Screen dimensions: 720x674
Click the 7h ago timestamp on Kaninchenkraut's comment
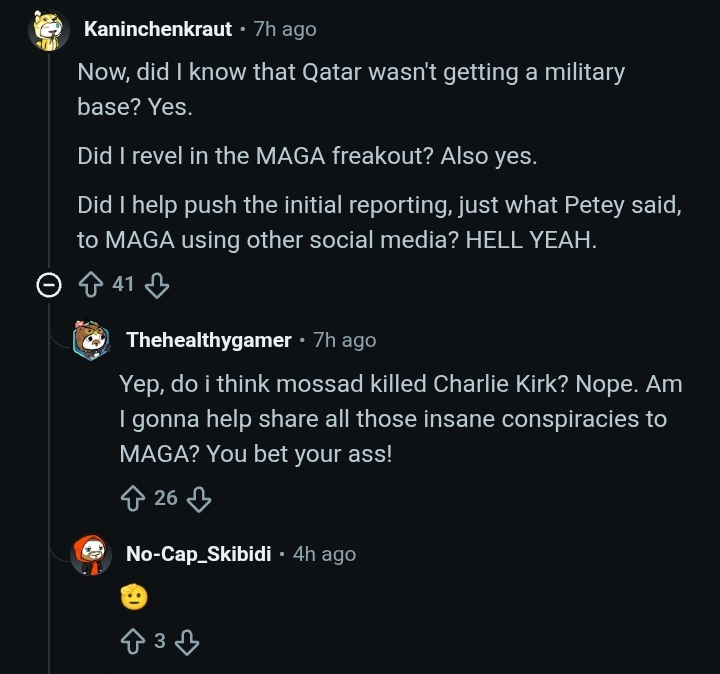tap(285, 30)
